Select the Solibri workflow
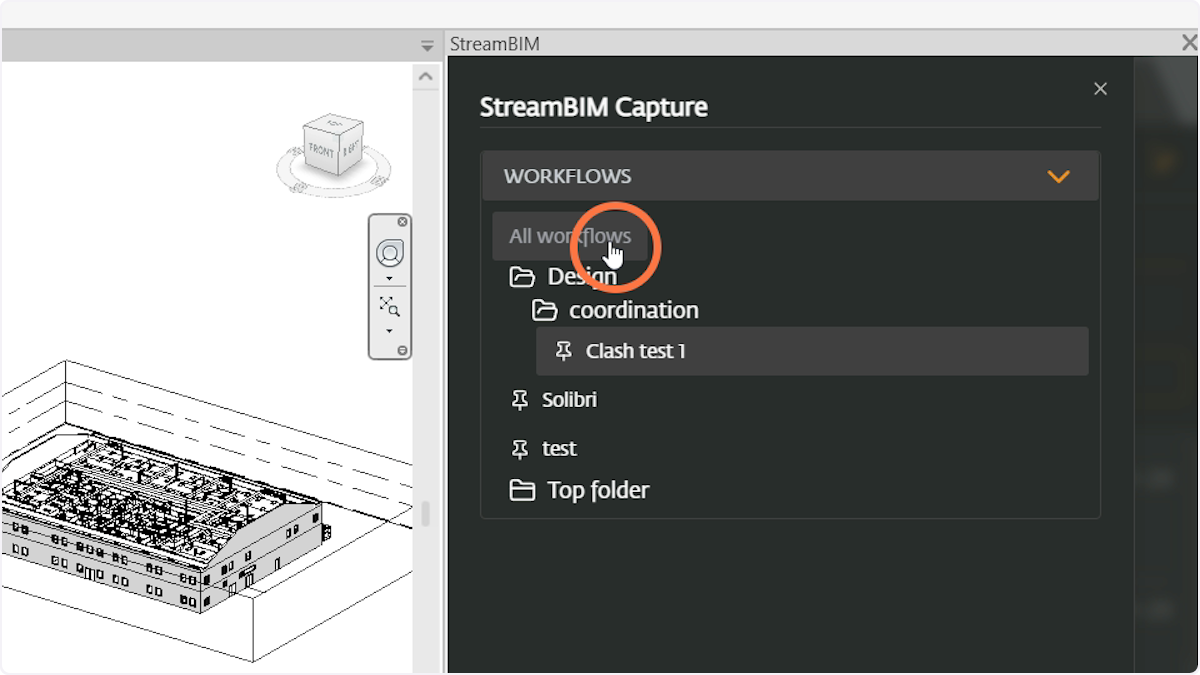The width and height of the screenshot is (1200, 675). (x=569, y=400)
